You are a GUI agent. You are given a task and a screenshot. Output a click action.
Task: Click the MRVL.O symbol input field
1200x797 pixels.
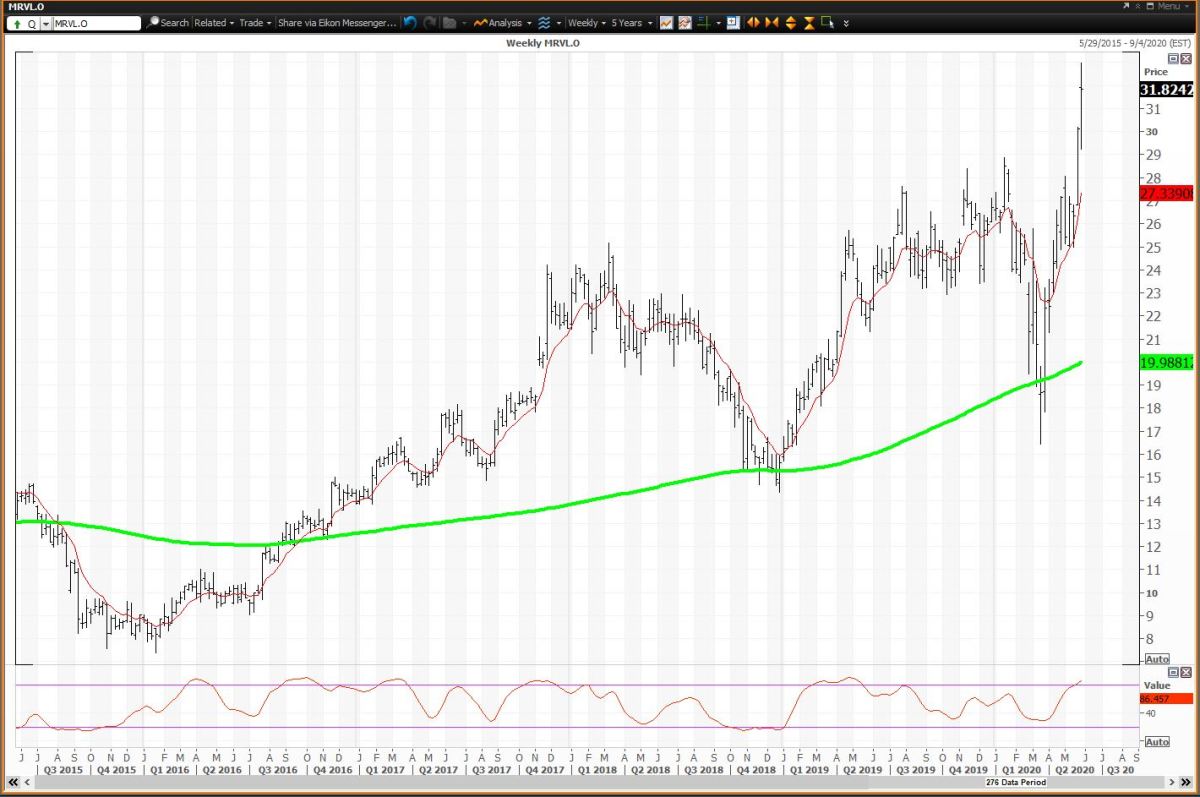(x=96, y=22)
